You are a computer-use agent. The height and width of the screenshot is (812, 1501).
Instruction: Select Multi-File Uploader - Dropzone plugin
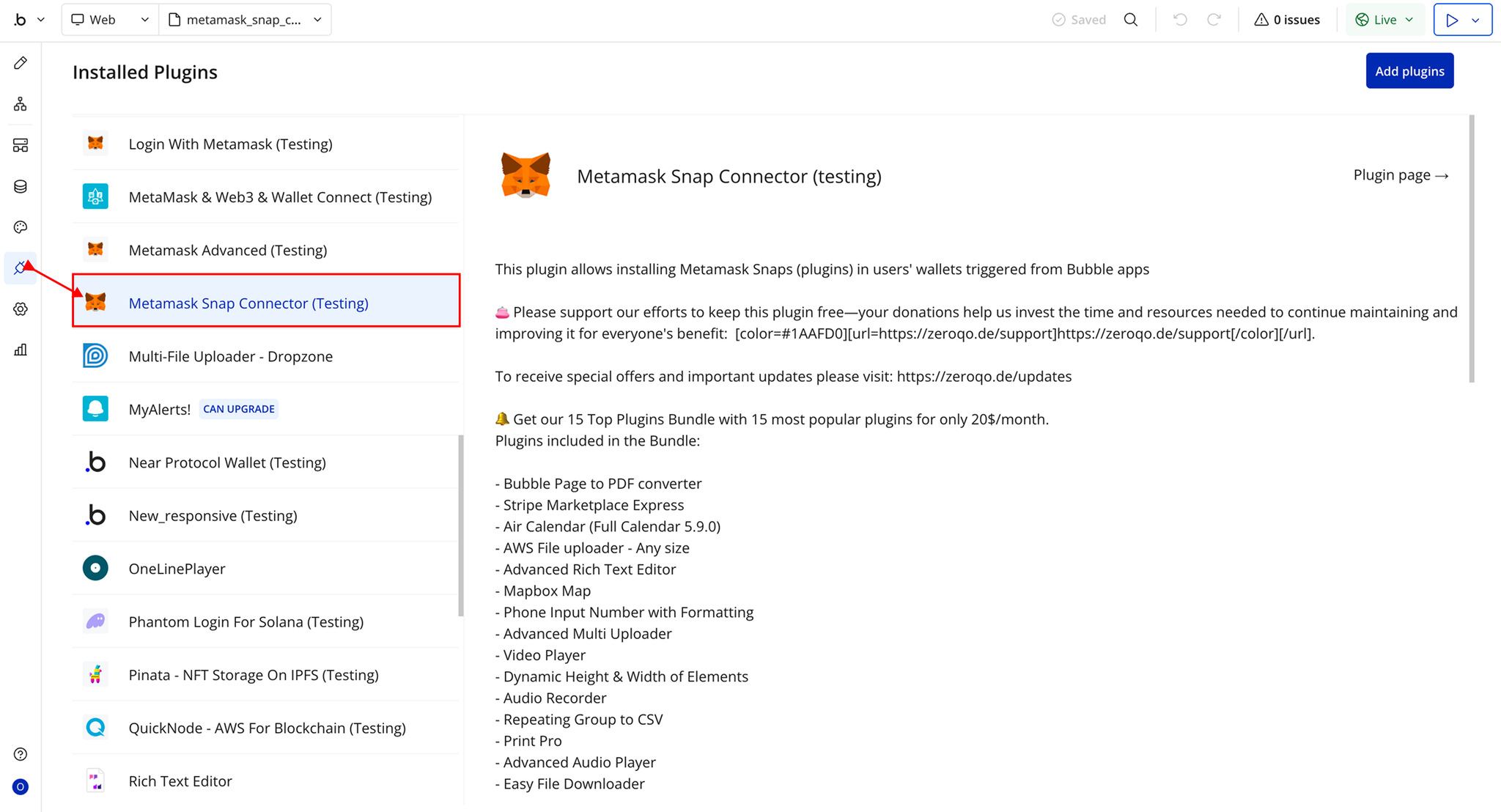click(230, 356)
